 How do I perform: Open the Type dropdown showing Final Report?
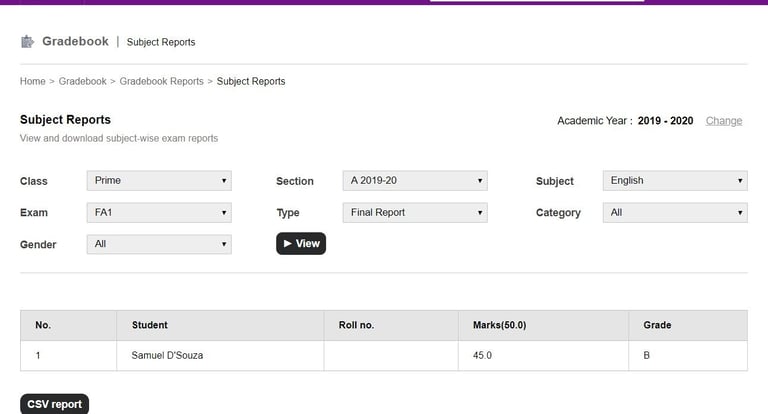coord(414,213)
